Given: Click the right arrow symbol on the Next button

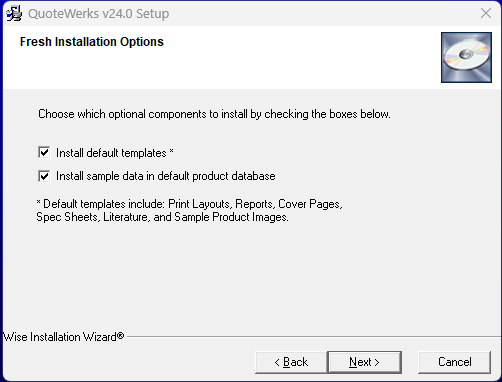Looking at the screenshot, I should pyautogui.click(x=377, y=362).
